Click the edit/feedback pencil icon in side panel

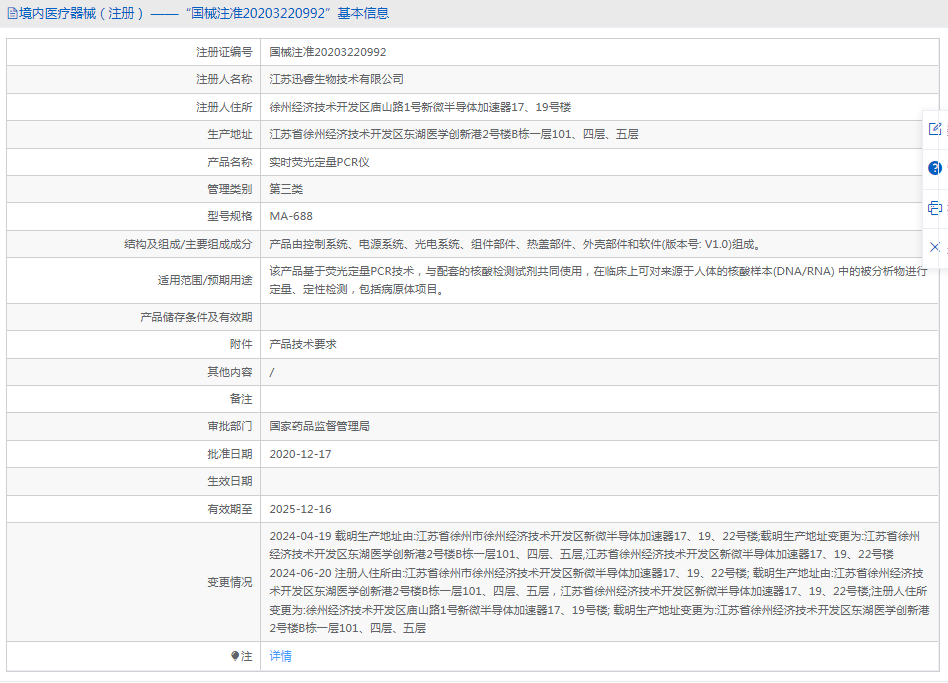click(x=935, y=129)
